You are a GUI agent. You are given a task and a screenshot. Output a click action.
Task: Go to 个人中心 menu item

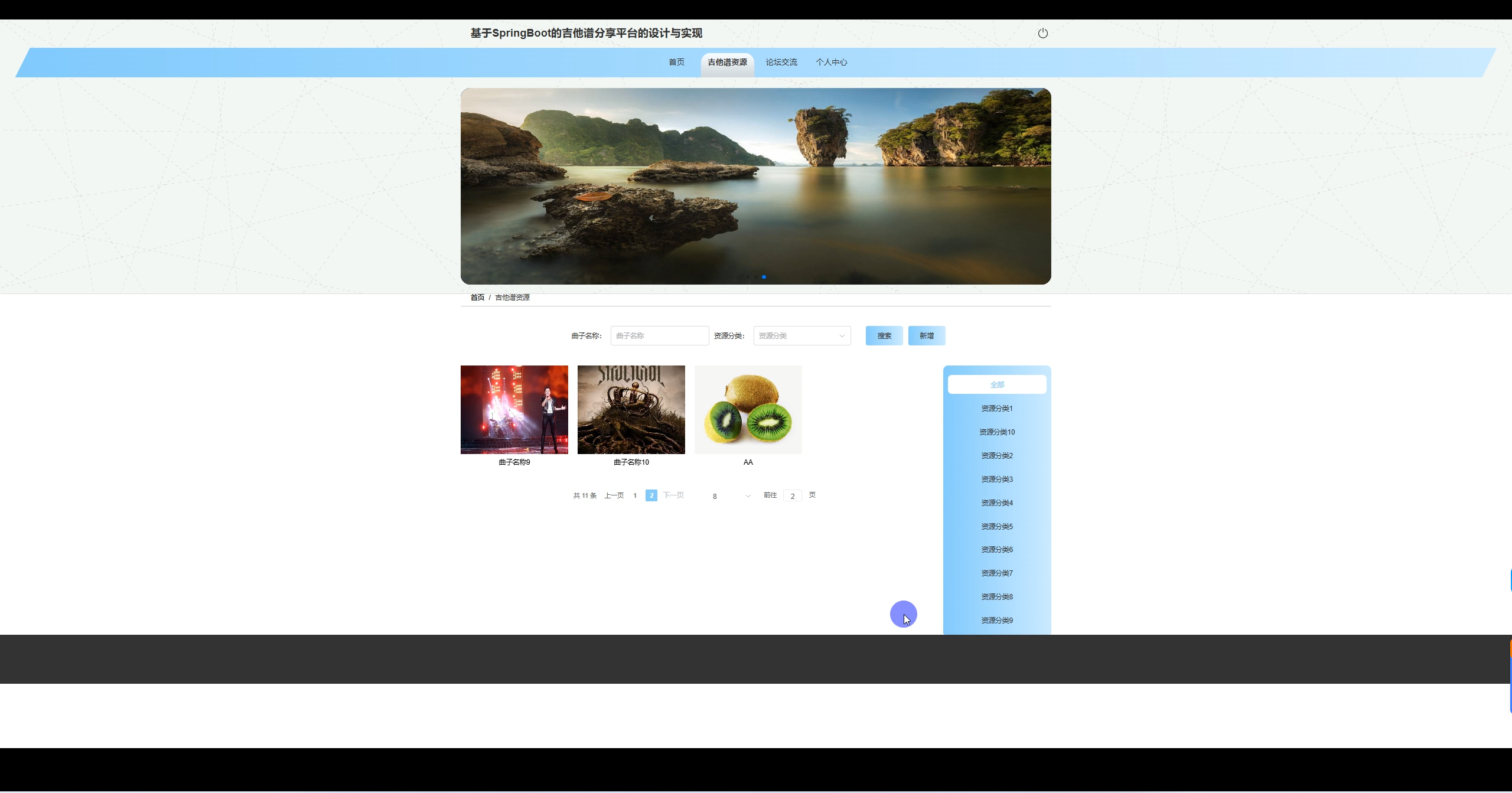[831, 62]
